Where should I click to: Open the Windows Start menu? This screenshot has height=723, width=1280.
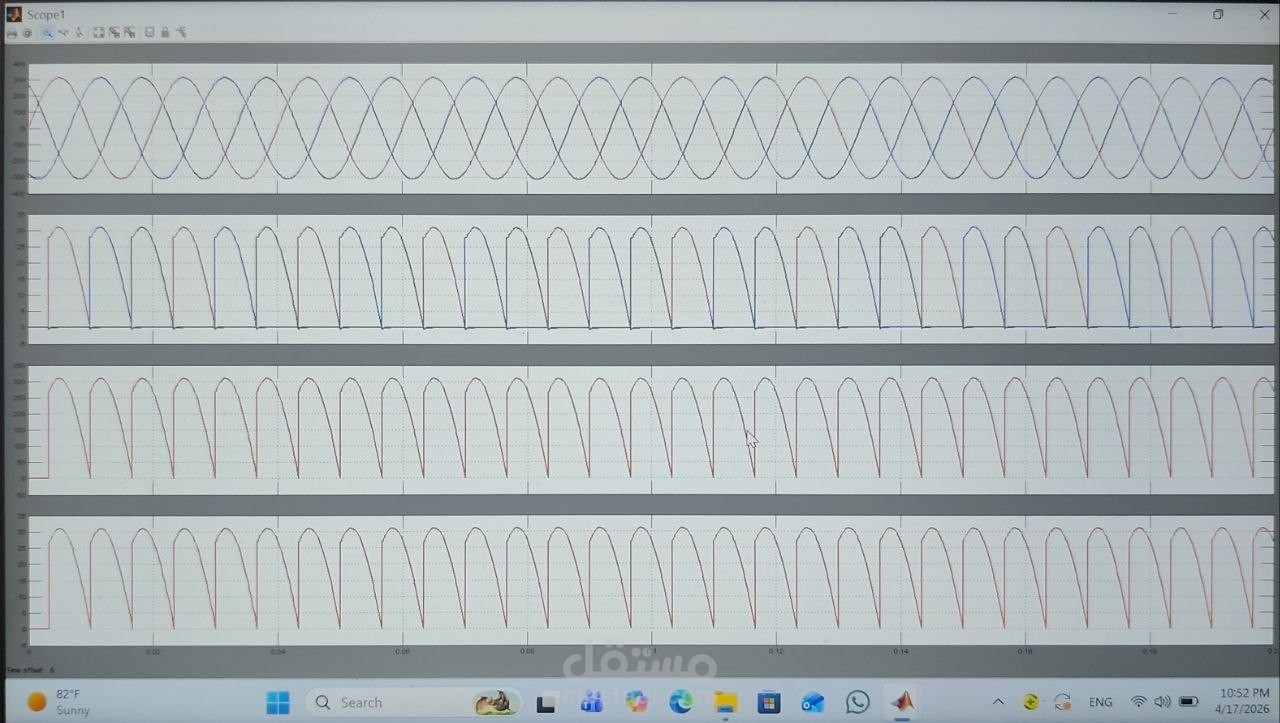278,702
